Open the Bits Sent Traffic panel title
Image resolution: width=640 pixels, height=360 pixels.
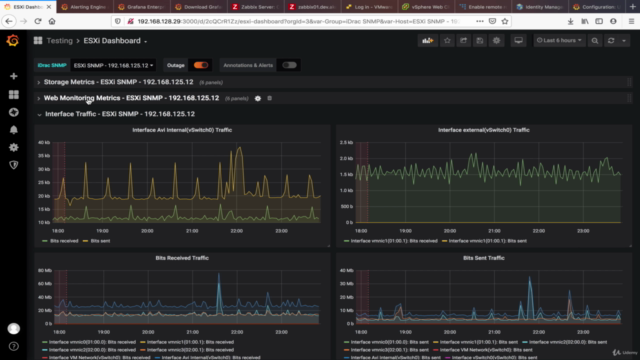(484, 258)
